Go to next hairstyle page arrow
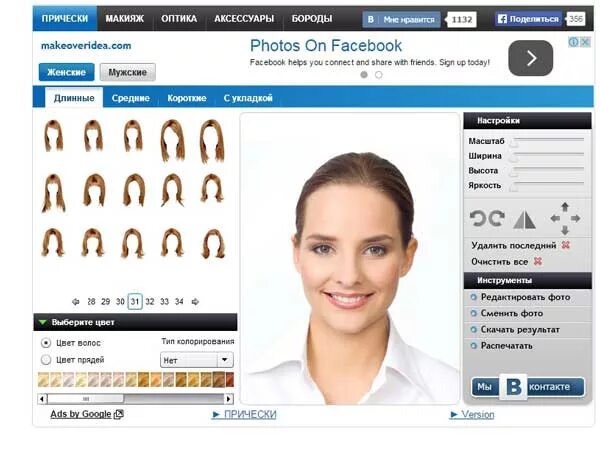Viewport: 600px width, 455px height. point(195,301)
